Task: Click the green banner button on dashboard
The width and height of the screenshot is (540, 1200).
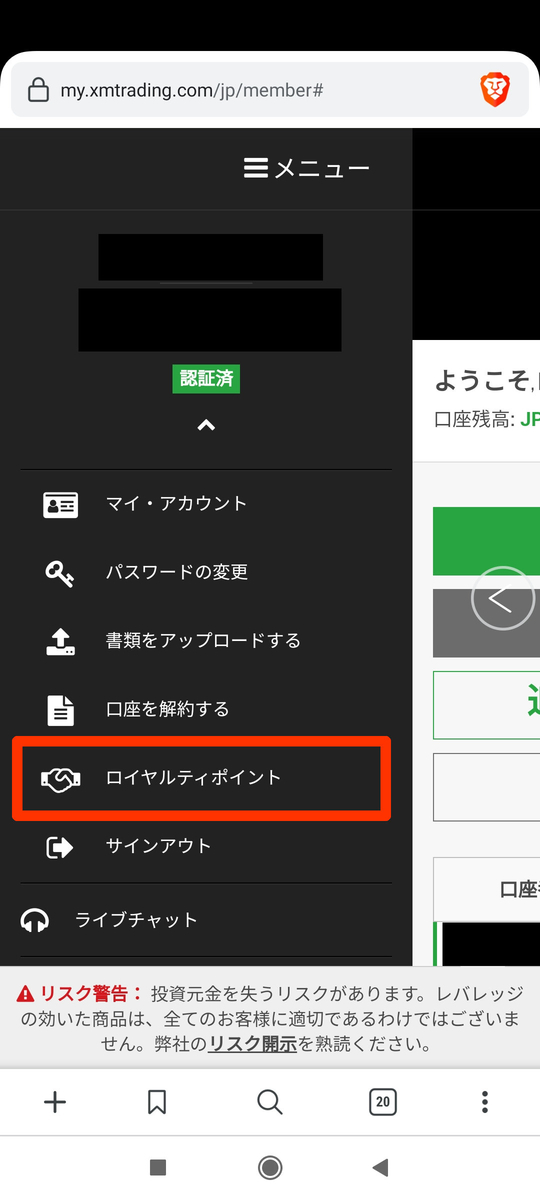Action: [486, 541]
